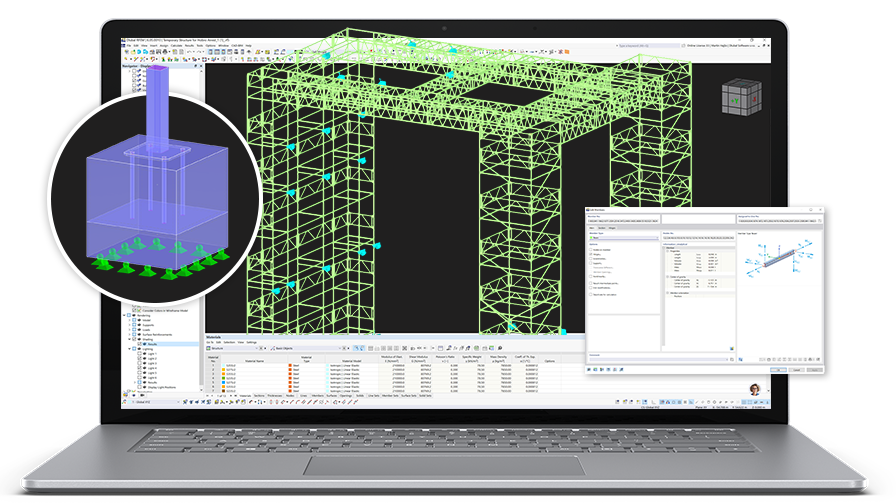Select the Surface Reinforcements tree row
Image resolution: width=896 pixels, height=504 pixels.
pyautogui.click(x=165, y=334)
